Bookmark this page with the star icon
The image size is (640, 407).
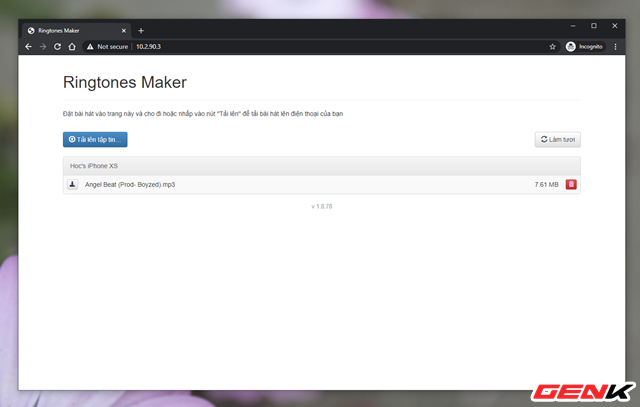tap(552, 47)
